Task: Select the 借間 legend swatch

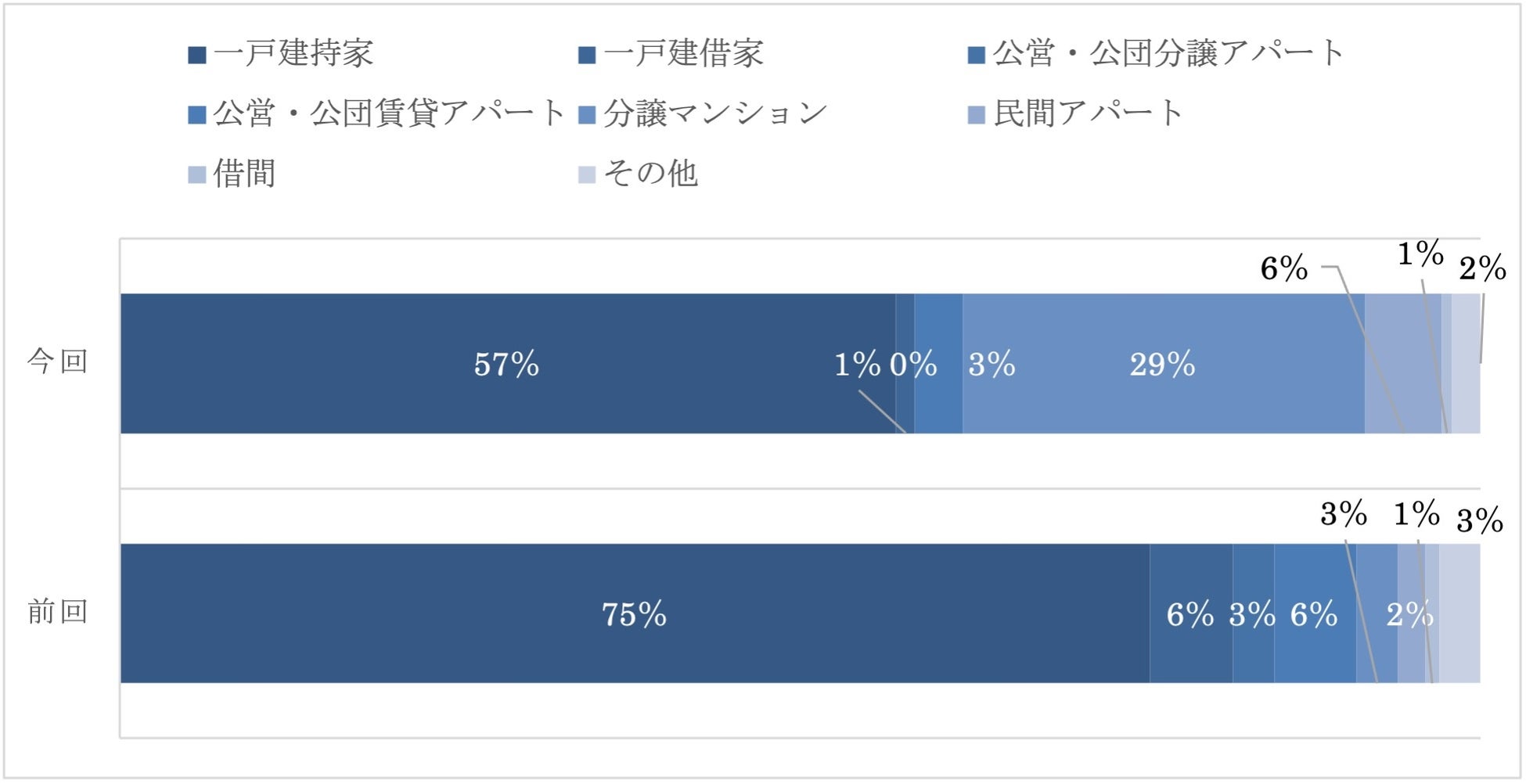Action: (197, 174)
